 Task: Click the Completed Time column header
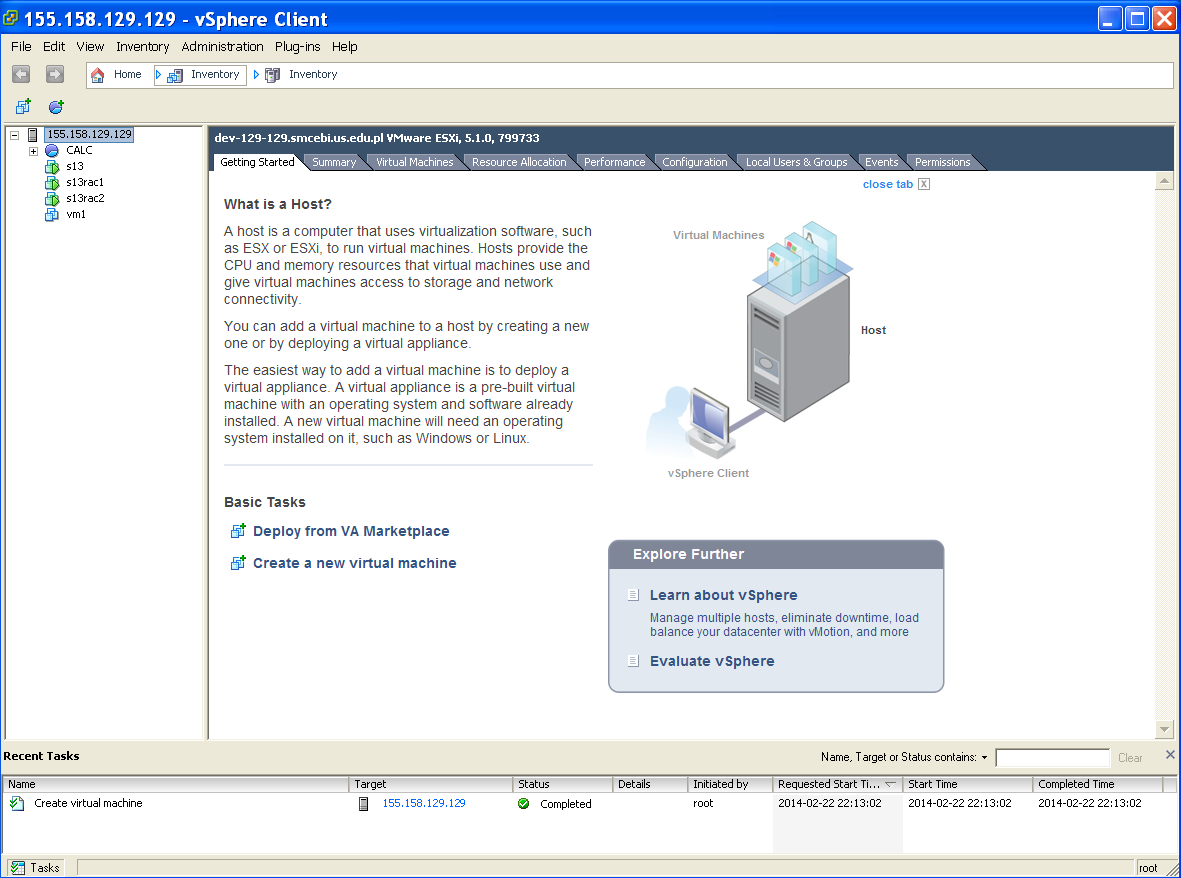[x=1097, y=784]
